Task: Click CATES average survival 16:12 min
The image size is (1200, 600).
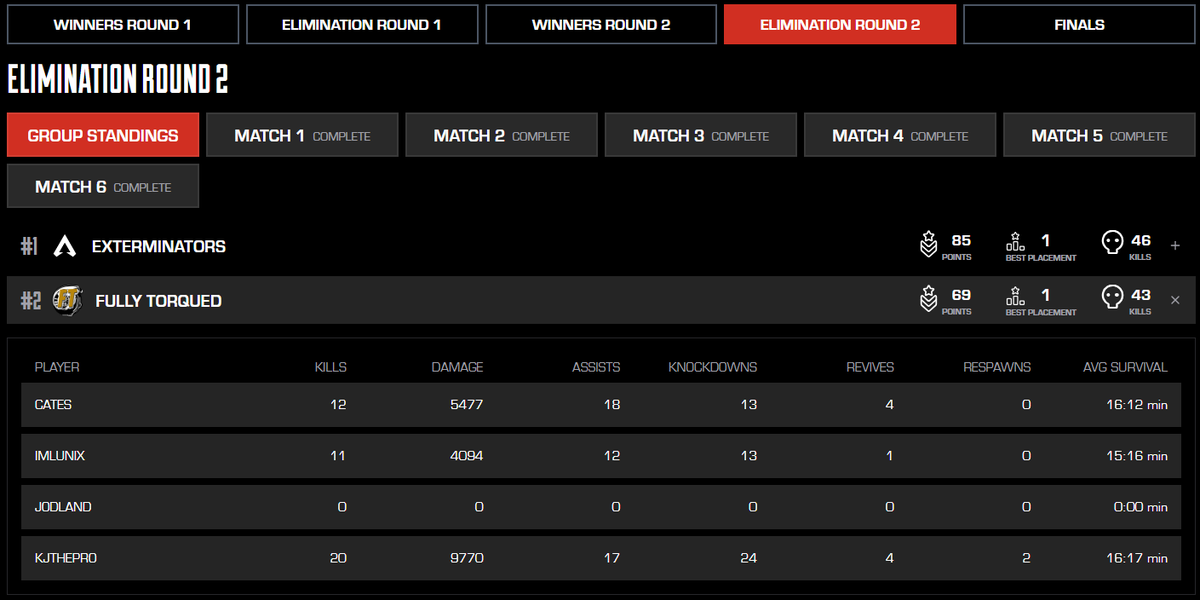Action: [1139, 405]
